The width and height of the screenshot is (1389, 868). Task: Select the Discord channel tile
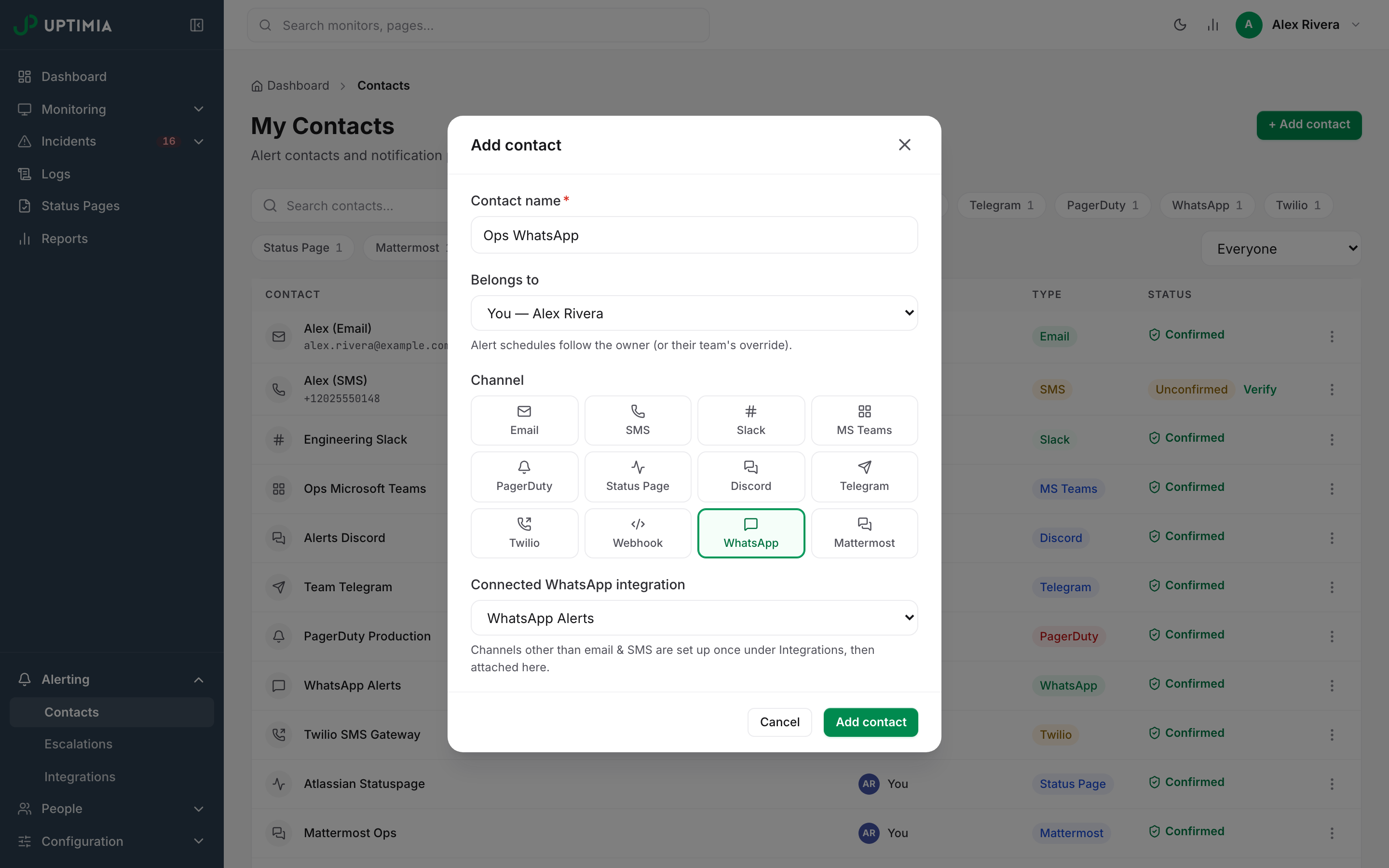(751, 476)
